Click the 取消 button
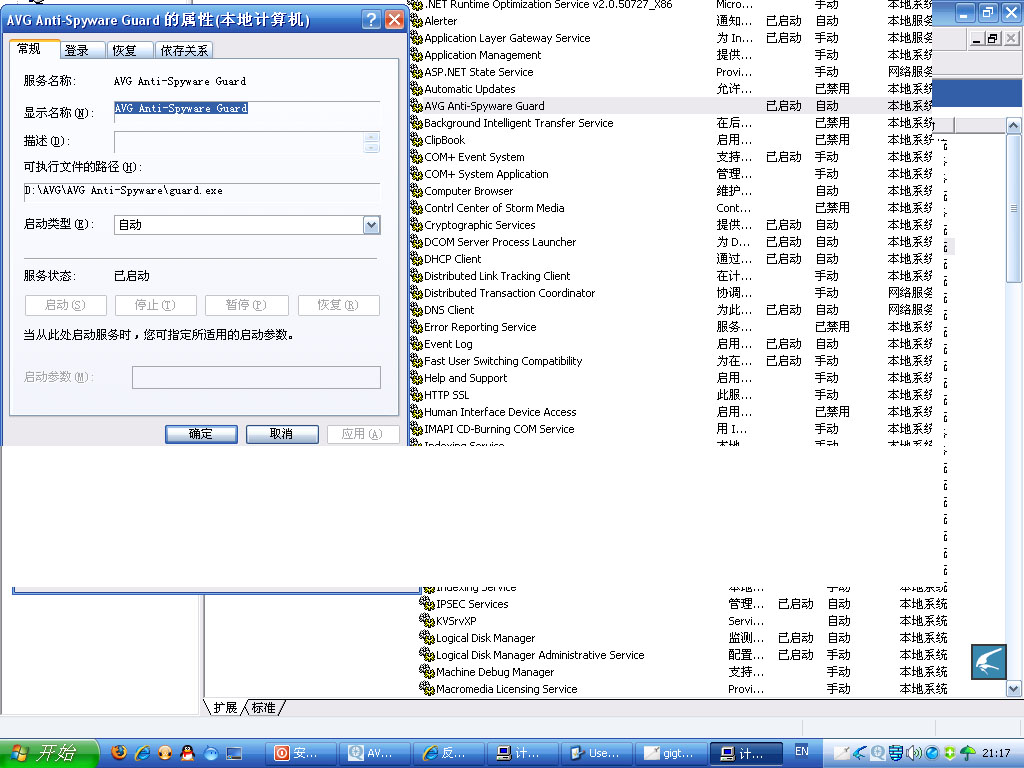 282,434
